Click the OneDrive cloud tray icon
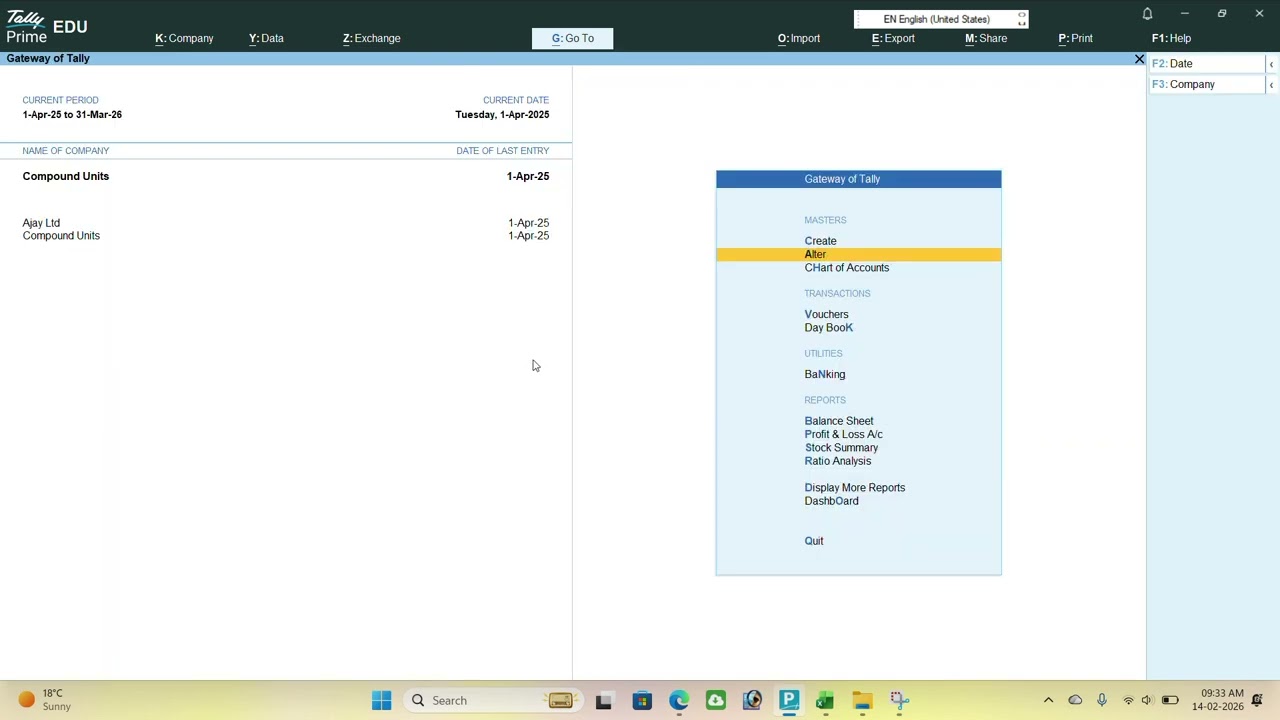Image resolution: width=1280 pixels, height=720 pixels. pyautogui.click(x=1075, y=700)
